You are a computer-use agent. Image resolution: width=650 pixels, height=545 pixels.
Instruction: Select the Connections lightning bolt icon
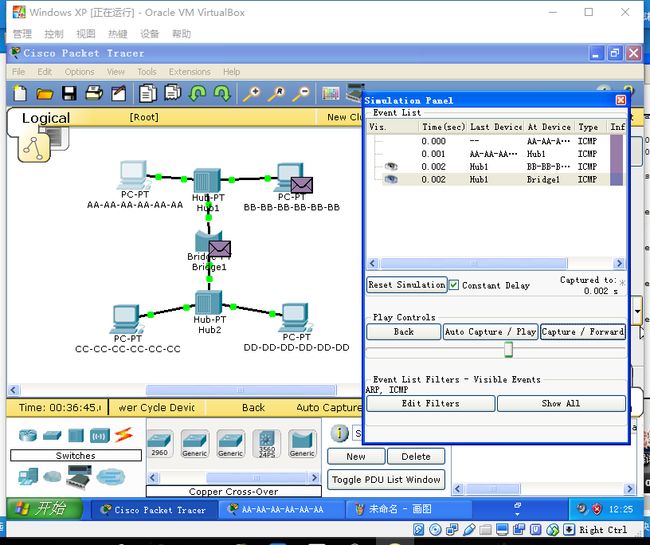coord(124,435)
